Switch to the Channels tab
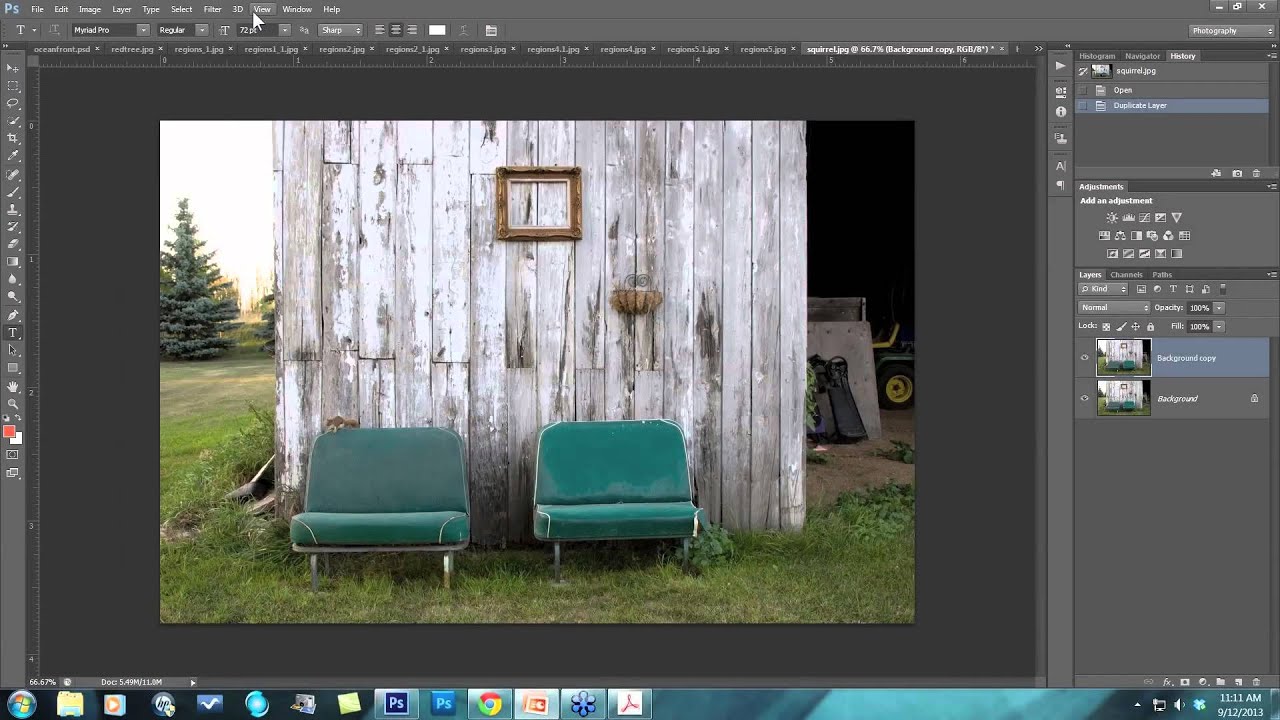This screenshot has width=1280, height=720. [x=1126, y=275]
